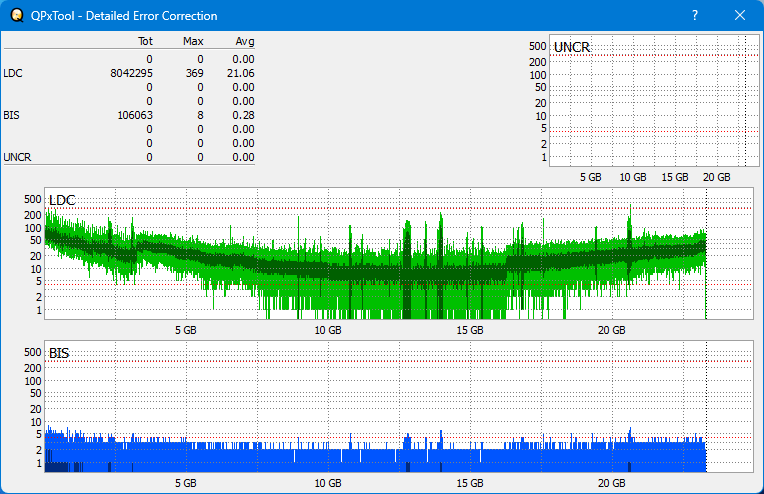
Task: Click the BIS total value 106063
Action: click(135, 115)
